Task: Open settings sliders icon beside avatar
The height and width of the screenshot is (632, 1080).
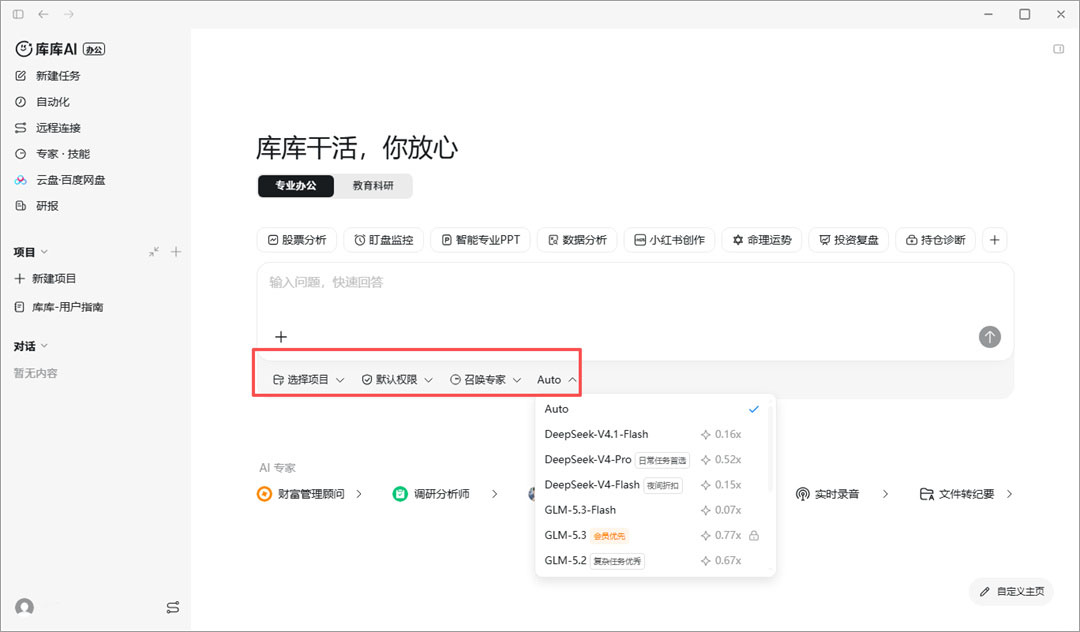Action: [173, 607]
